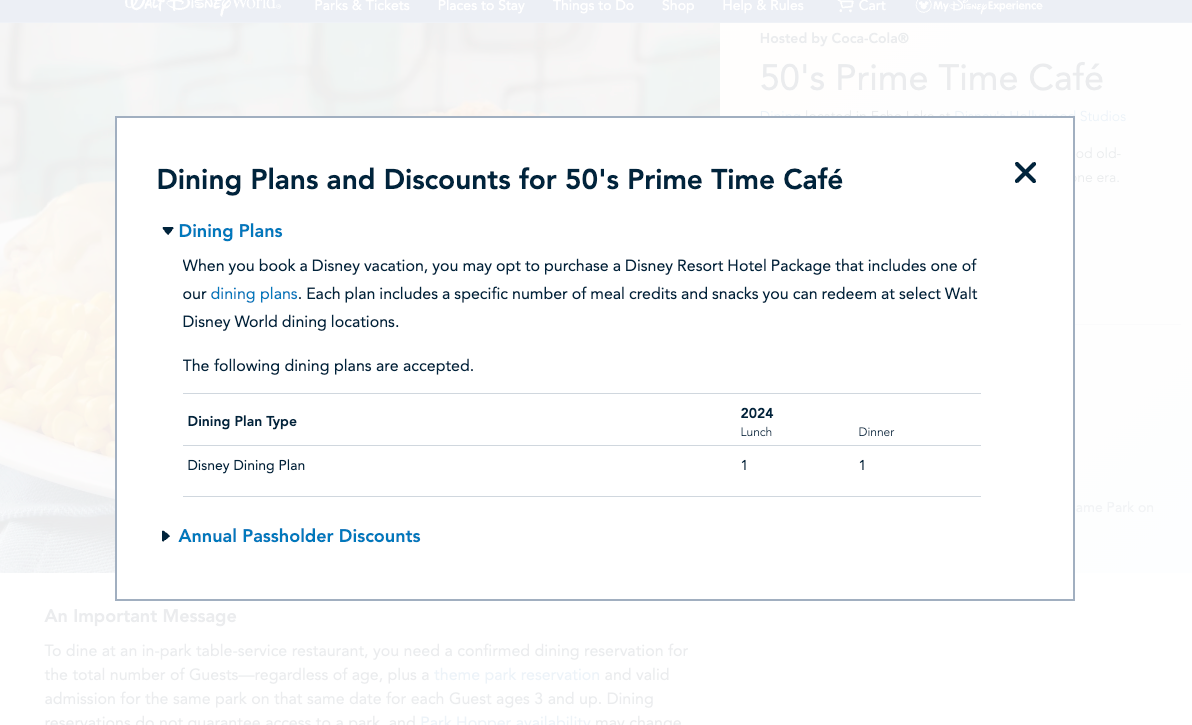This screenshot has width=1192, height=725.
Task: Open the Parks & Tickets menu
Action: pos(362,6)
